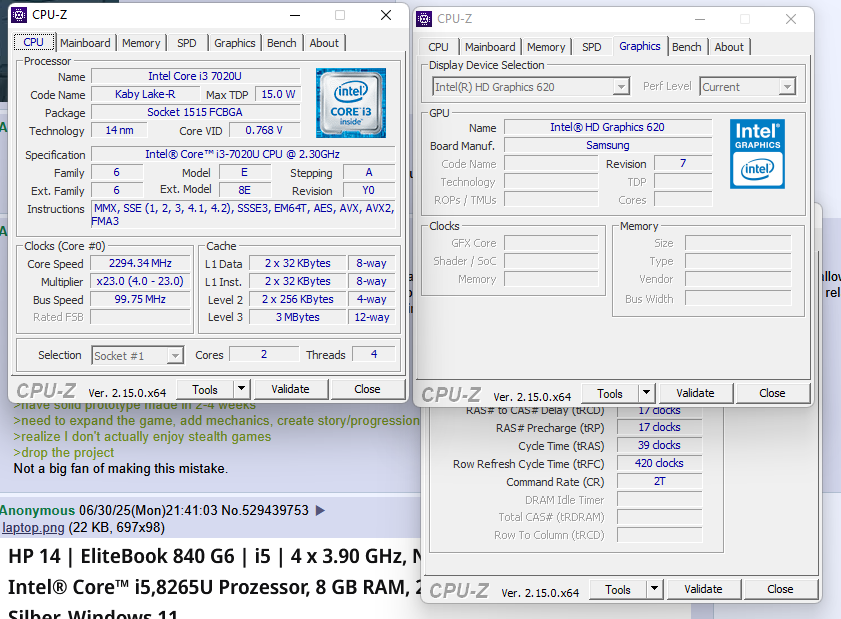The width and height of the screenshot is (841, 619).
Task: Click Validate in the Graphics-tab window
Action: click(x=695, y=393)
